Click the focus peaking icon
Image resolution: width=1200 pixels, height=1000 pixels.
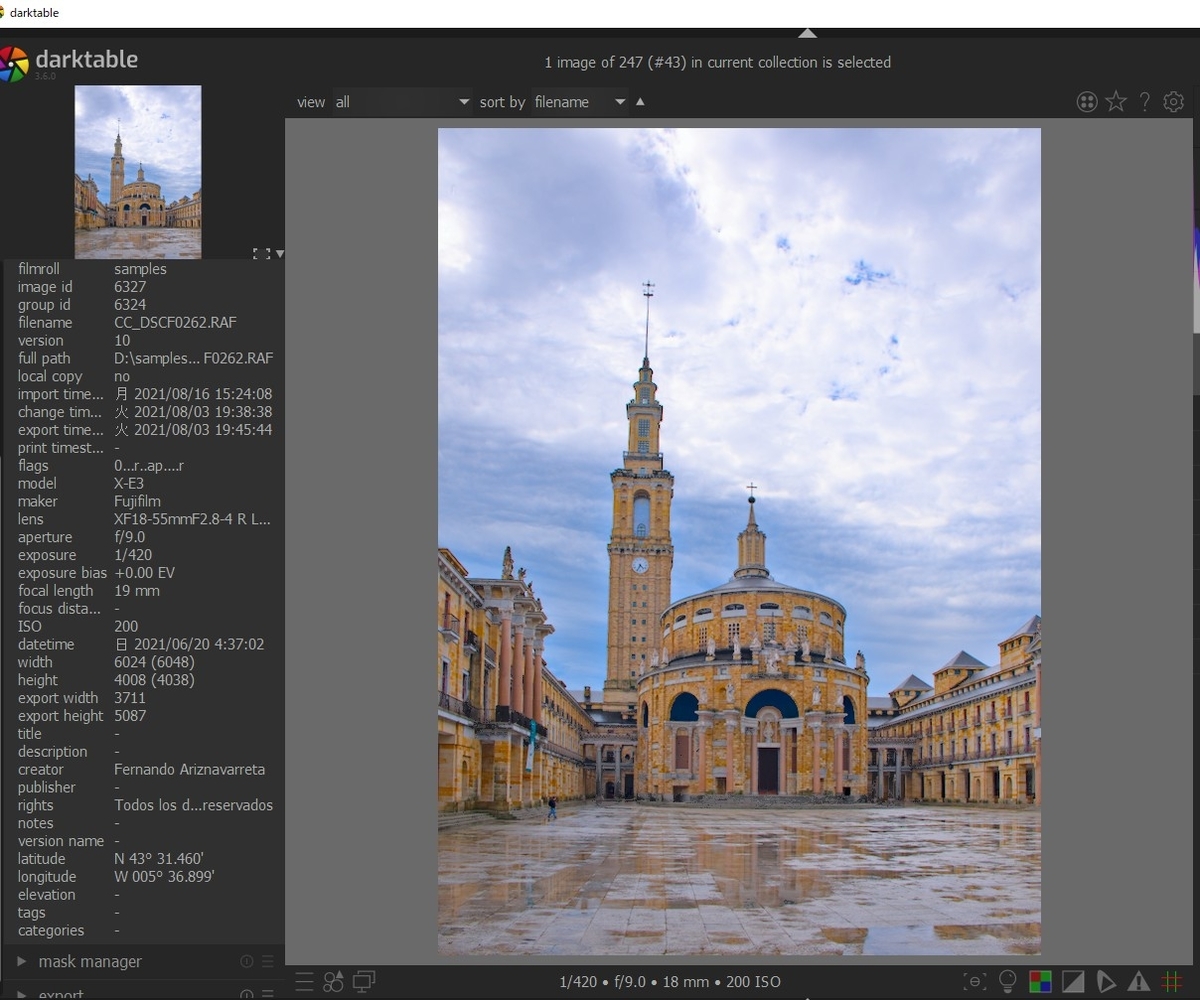point(974,982)
